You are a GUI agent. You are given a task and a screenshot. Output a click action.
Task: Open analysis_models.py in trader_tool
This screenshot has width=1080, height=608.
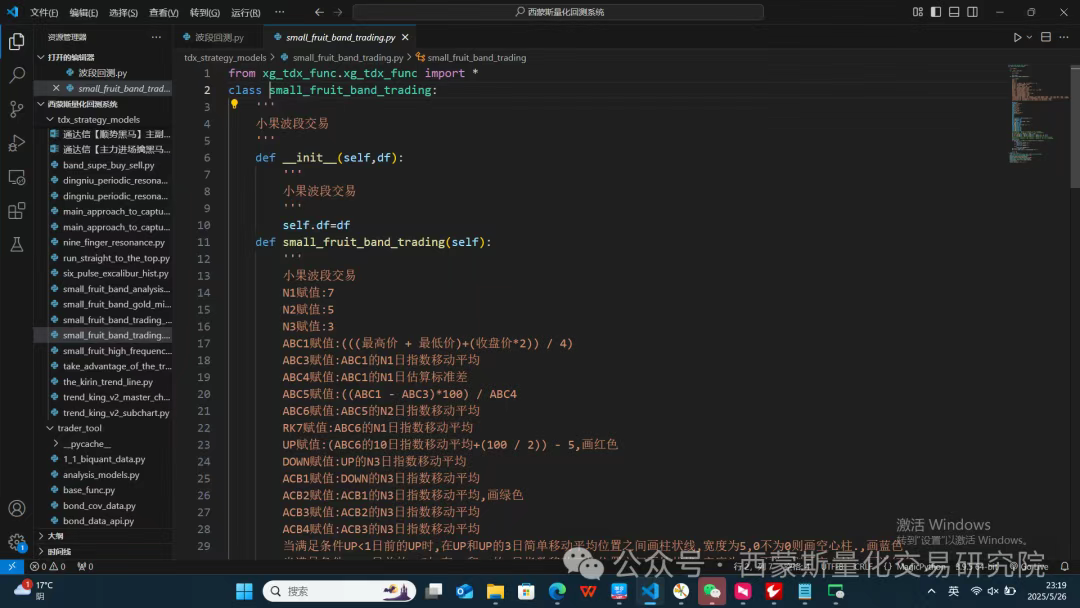(x=103, y=474)
